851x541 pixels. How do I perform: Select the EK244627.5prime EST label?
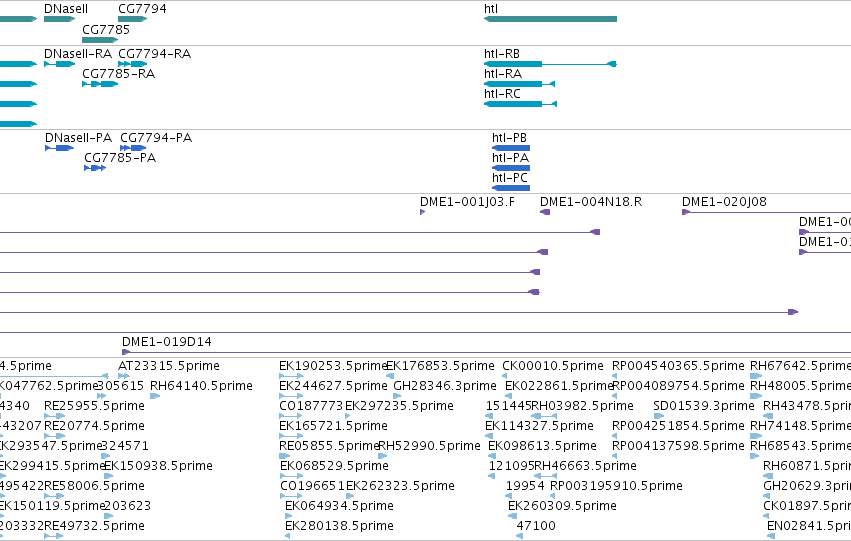(333, 386)
